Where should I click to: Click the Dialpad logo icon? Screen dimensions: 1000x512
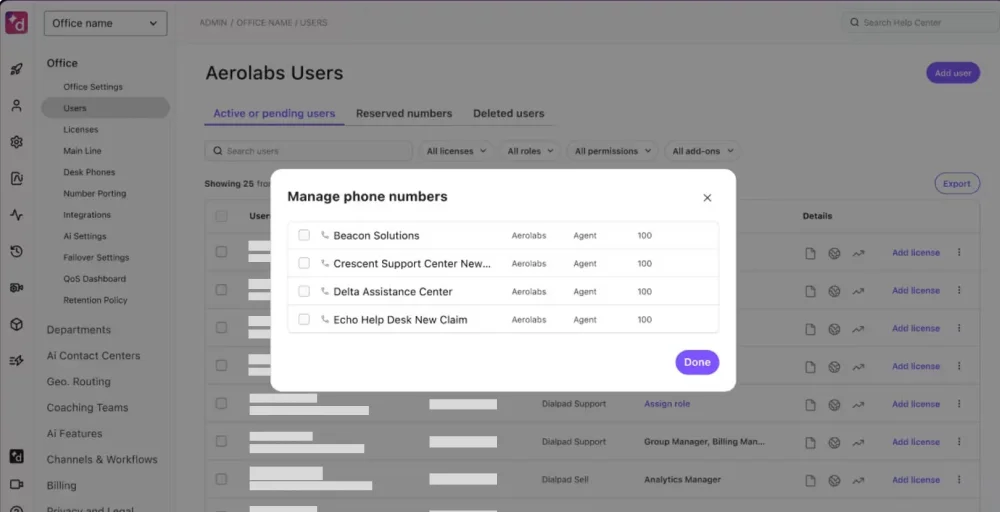17,23
